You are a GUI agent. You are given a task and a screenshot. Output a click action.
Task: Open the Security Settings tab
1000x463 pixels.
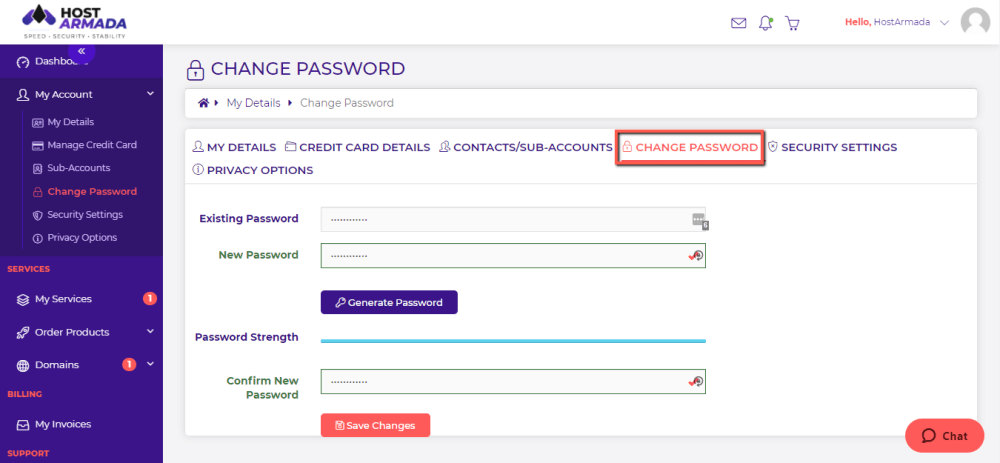coord(832,147)
